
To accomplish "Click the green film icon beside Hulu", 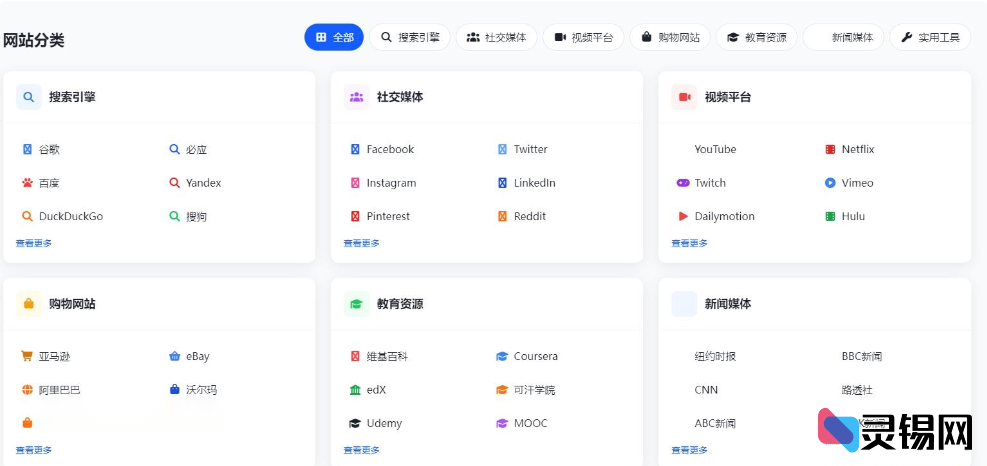I will click(830, 216).
